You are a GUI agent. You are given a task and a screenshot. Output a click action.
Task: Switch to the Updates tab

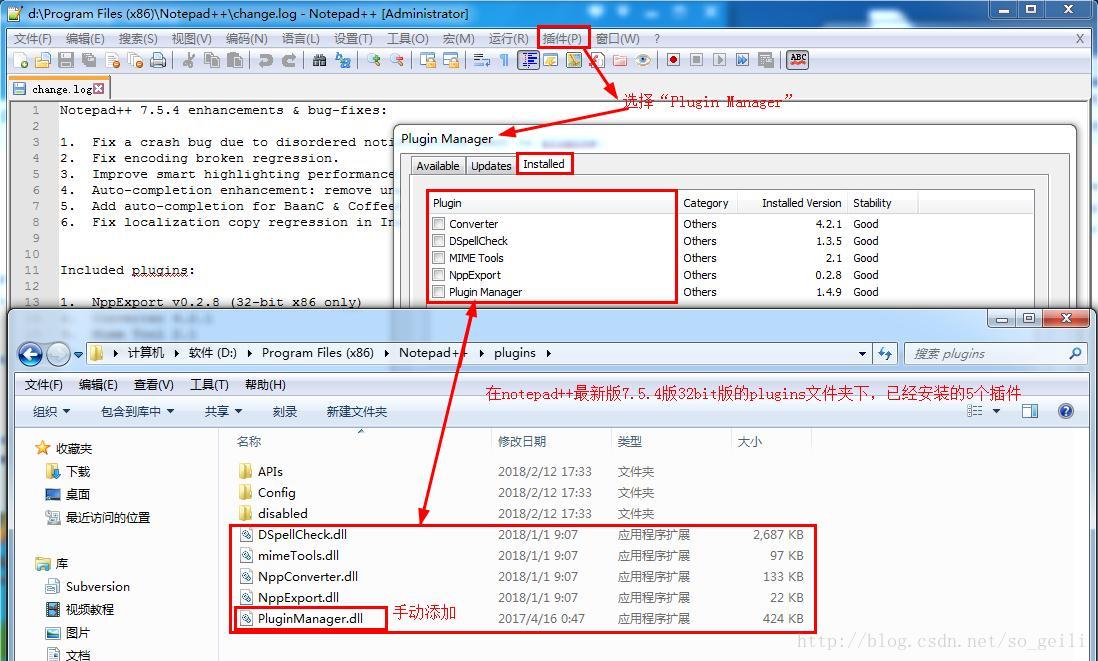[491, 166]
